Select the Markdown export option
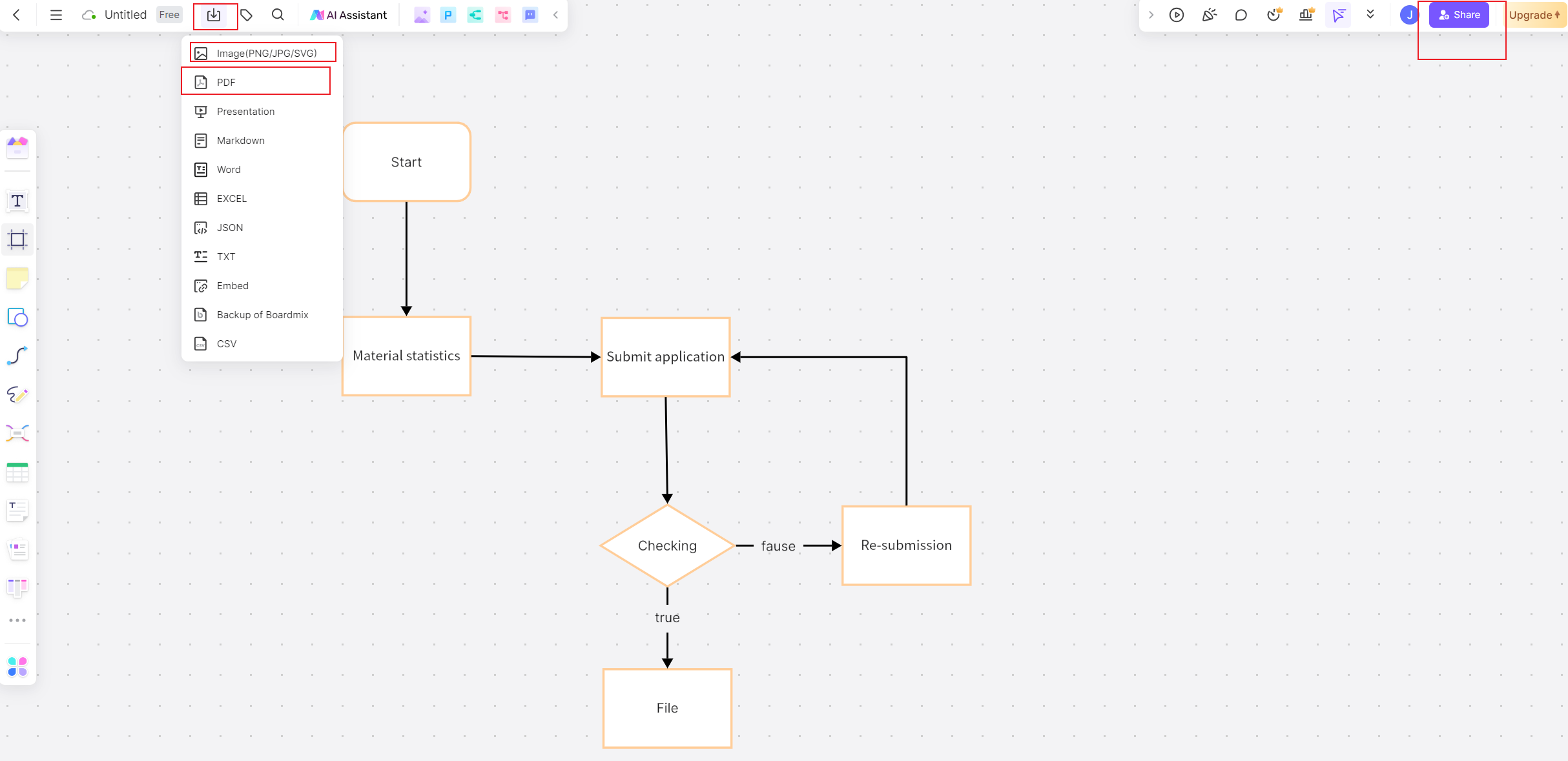The height and width of the screenshot is (761, 1568). pyautogui.click(x=240, y=140)
